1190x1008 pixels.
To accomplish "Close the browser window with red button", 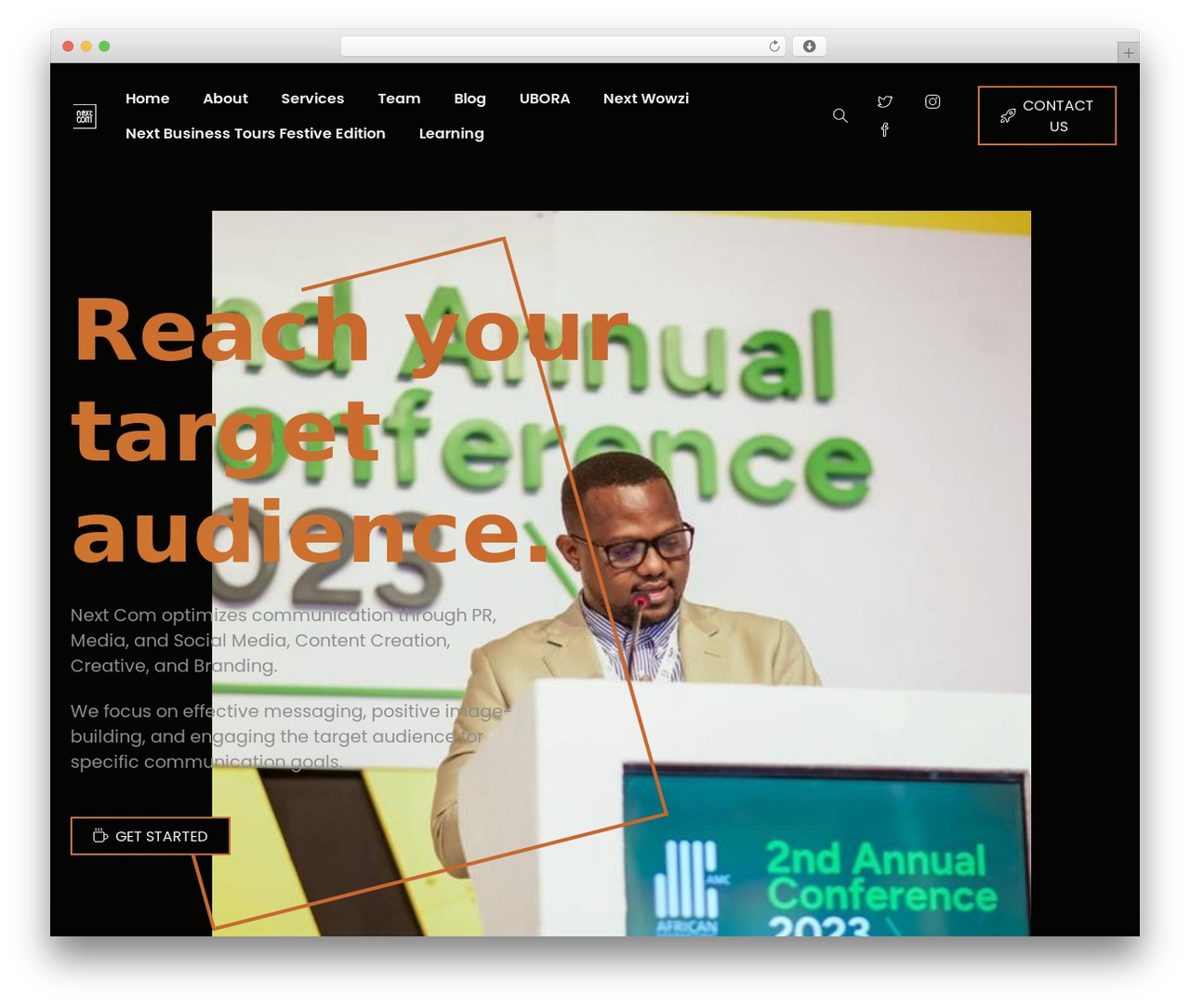I will [x=68, y=46].
